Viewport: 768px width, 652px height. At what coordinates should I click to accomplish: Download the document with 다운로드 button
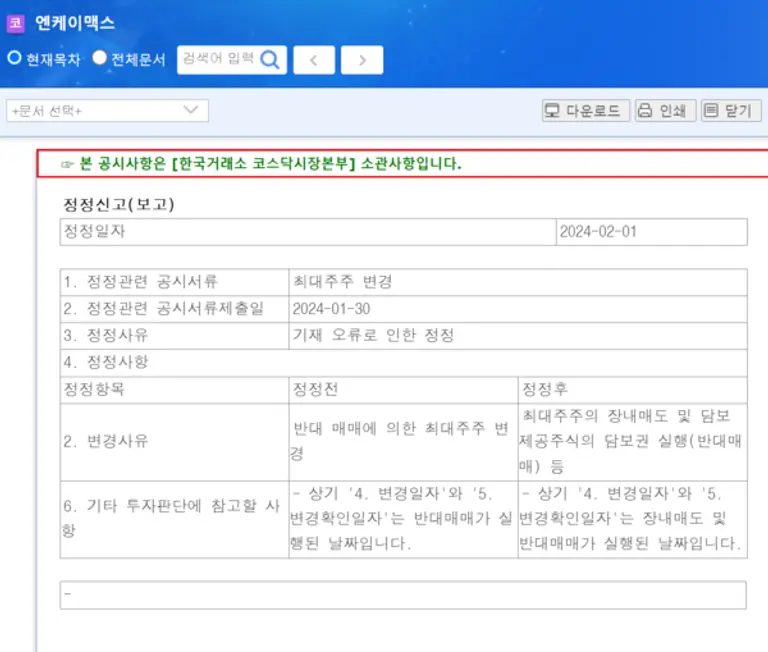click(586, 111)
